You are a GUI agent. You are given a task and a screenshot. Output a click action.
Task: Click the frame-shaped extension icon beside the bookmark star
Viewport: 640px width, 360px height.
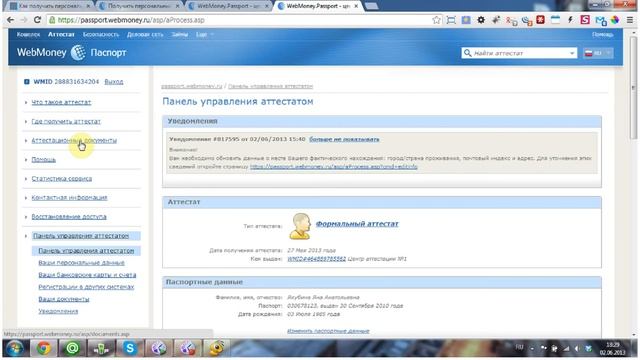(x=451, y=20)
